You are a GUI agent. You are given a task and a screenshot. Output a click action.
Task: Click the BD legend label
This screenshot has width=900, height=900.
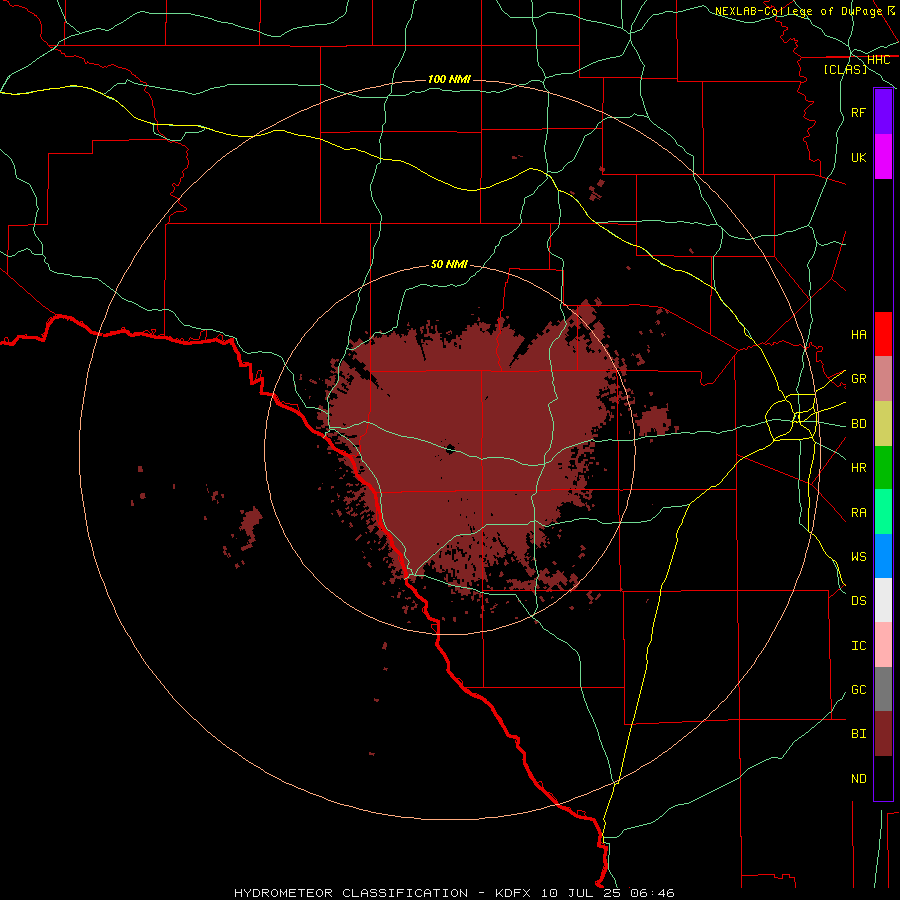tap(858, 424)
